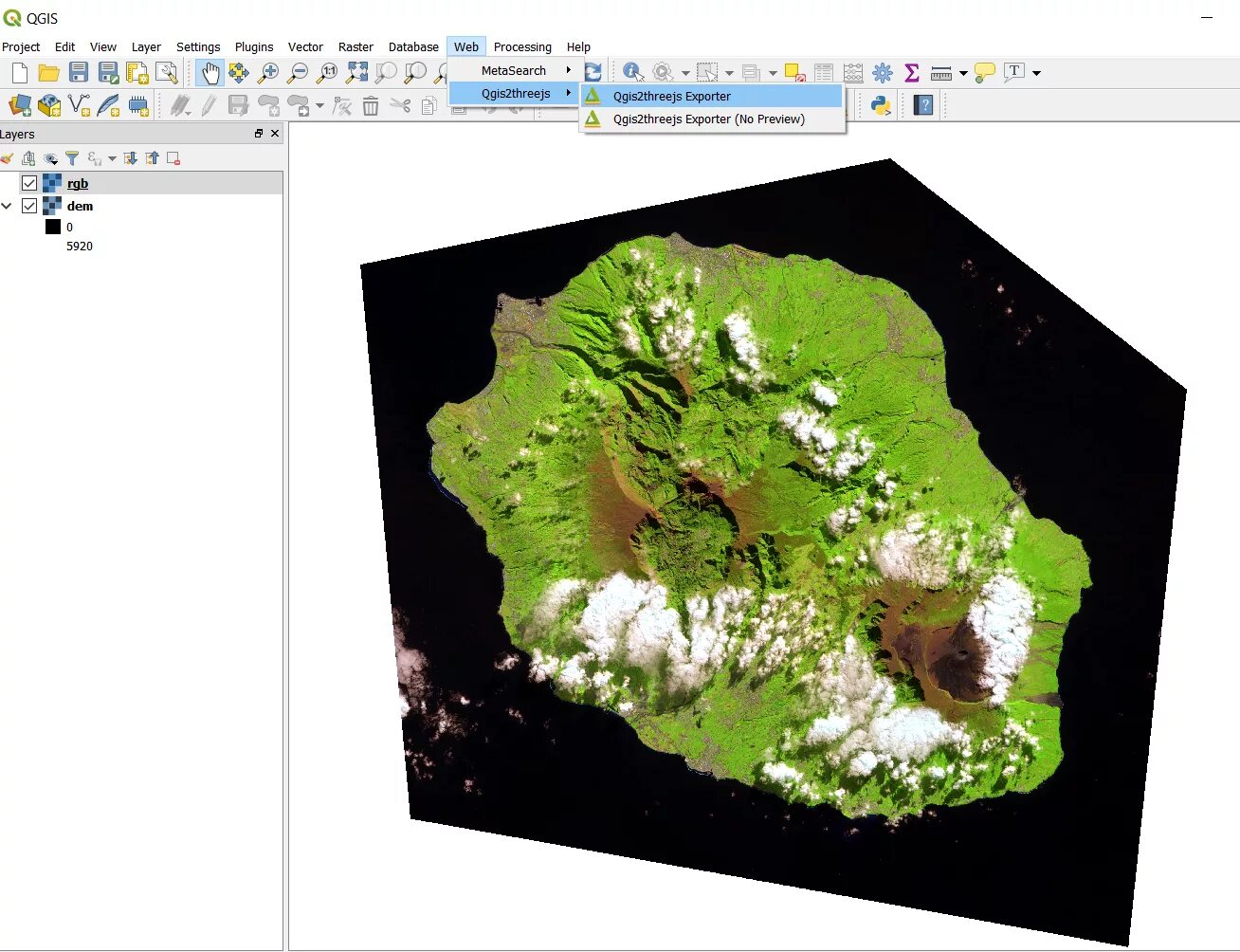Click Filter Legend funnel icon
Screen dimensions: 1240x952
(x=72, y=158)
